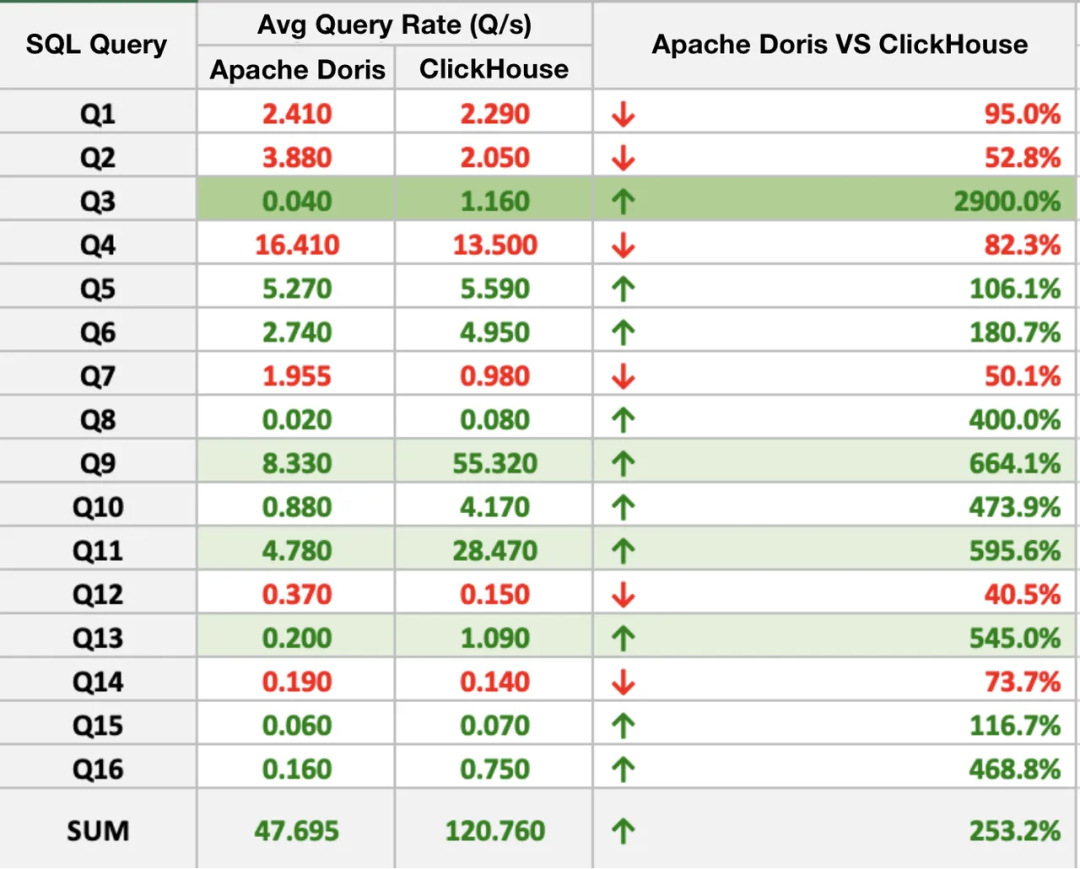The height and width of the screenshot is (869, 1080).
Task: Click the Apache Doris value 16.410
Action: coord(297,244)
